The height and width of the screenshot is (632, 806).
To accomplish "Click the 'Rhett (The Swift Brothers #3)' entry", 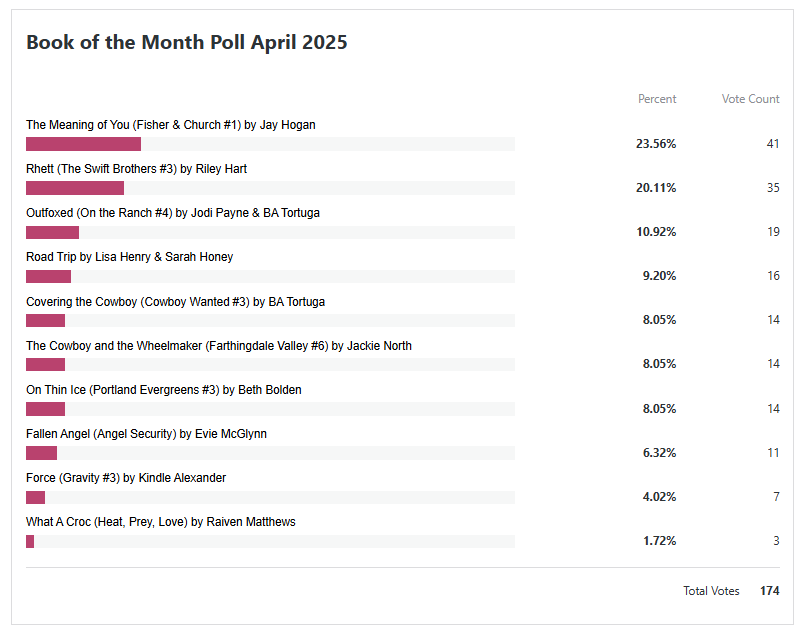I will (136, 169).
